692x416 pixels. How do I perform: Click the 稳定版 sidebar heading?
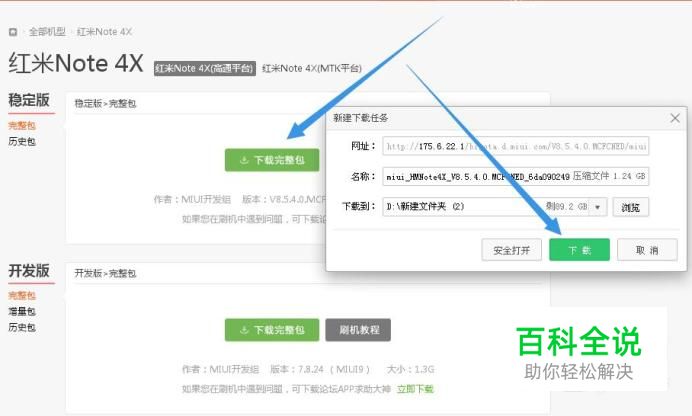pos(29,100)
